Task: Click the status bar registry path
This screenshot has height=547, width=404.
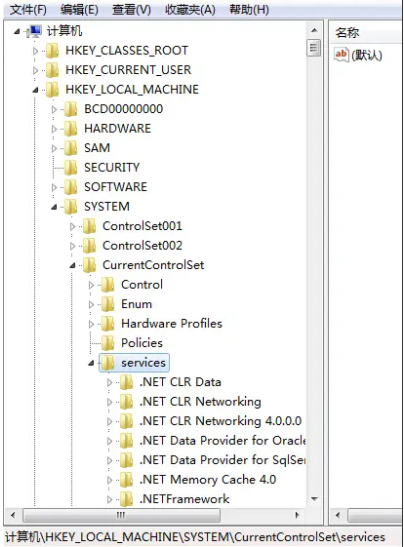Action: point(195,537)
